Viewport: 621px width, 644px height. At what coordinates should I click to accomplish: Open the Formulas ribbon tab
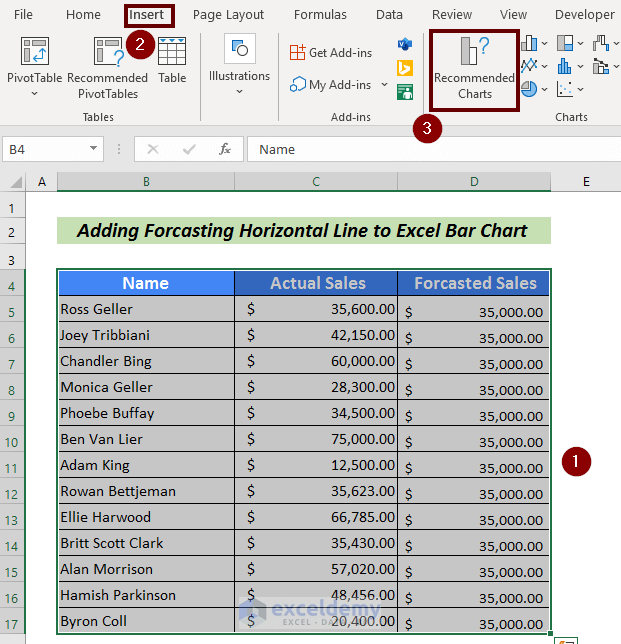coord(320,15)
